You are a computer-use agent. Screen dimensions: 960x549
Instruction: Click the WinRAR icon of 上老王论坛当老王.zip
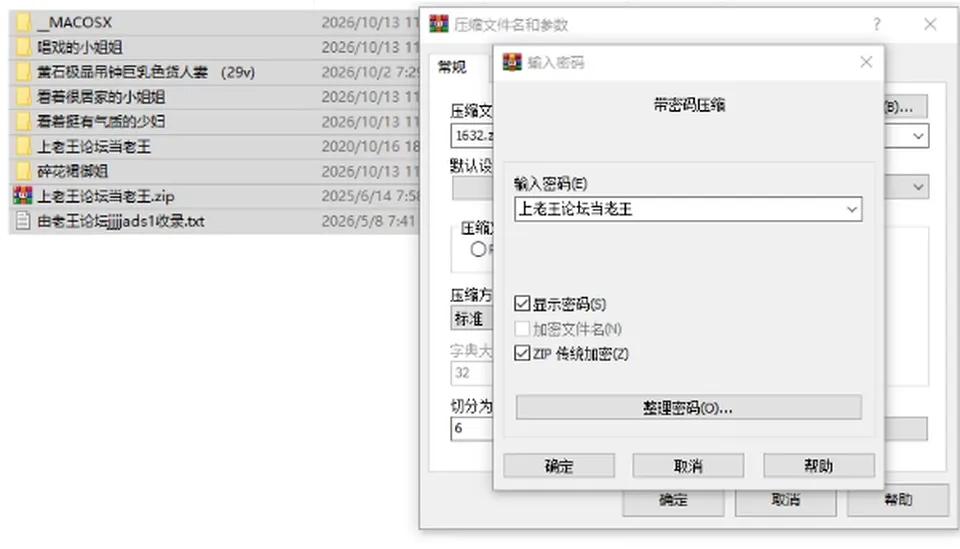tap(23, 196)
